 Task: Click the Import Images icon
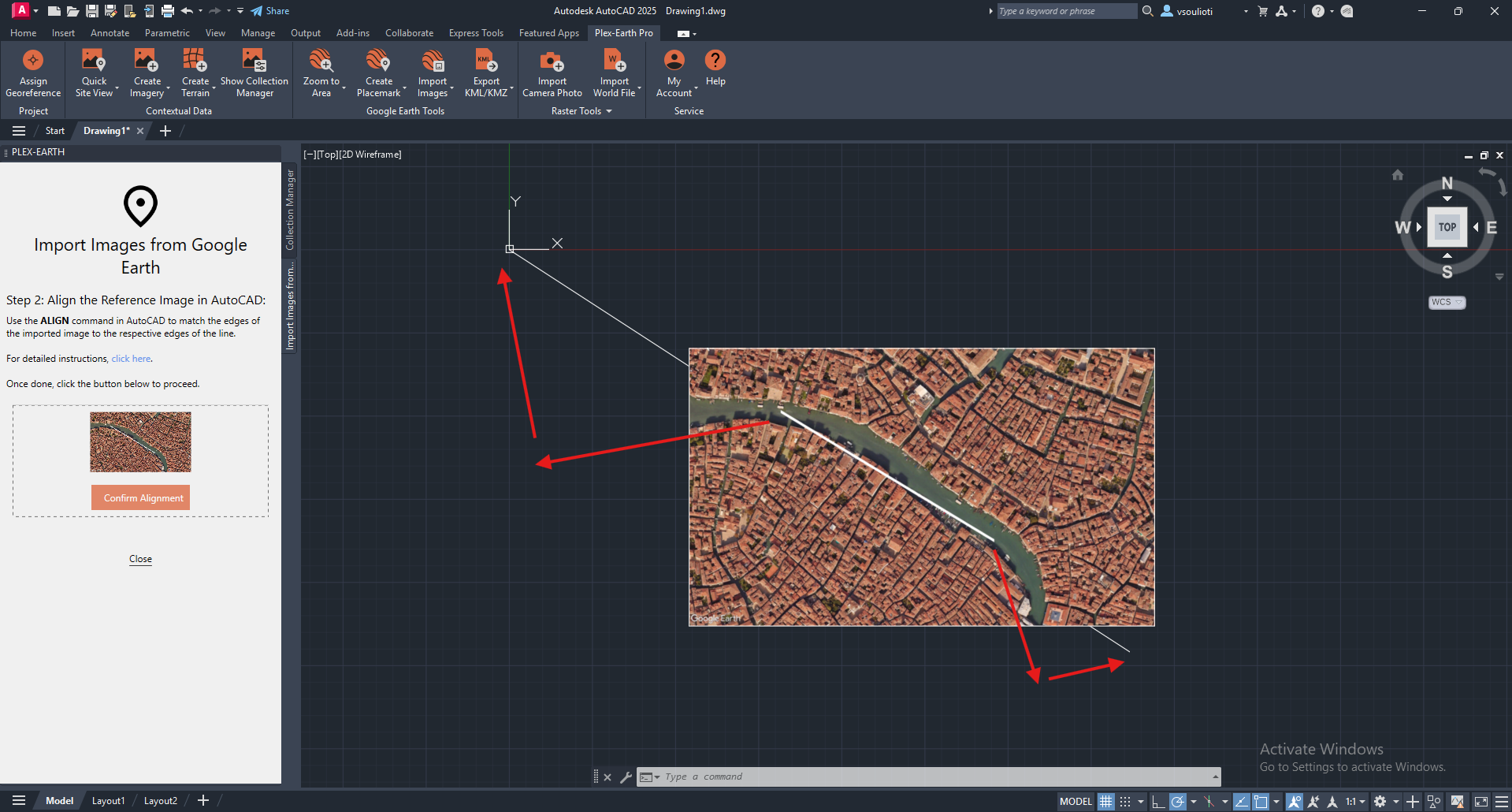click(x=433, y=61)
